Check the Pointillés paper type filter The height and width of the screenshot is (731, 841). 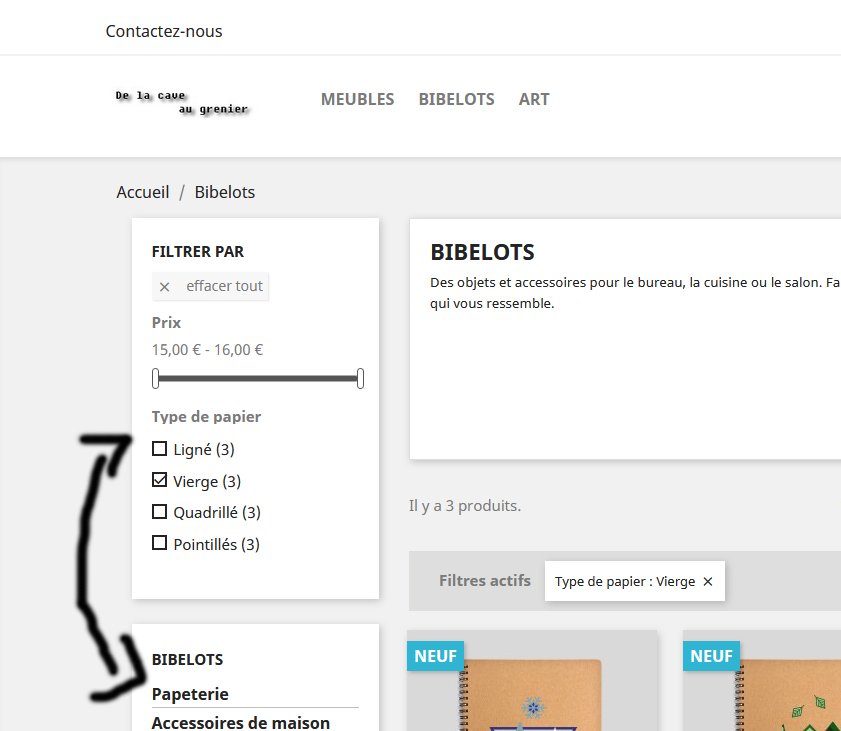(159, 543)
